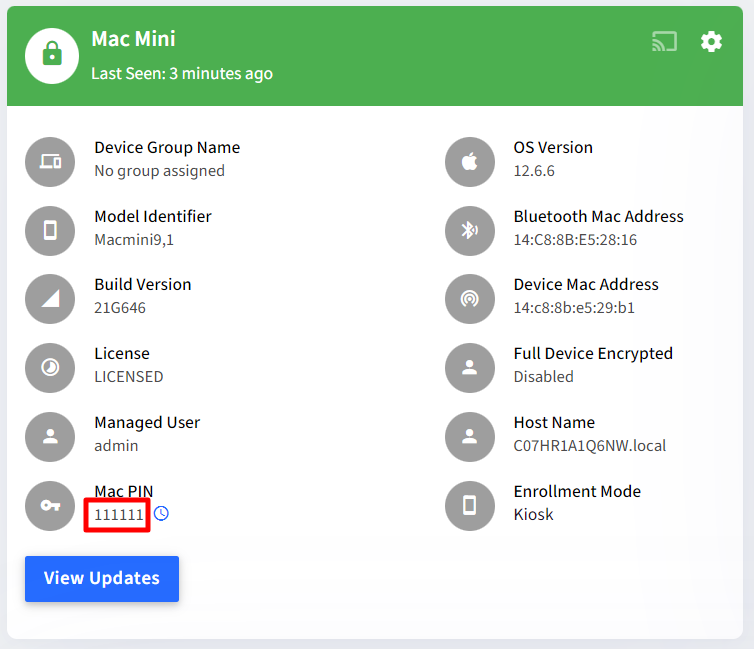Screen dimensions: 754x649
Task: Click the View Updates button
Action: pos(102,578)
